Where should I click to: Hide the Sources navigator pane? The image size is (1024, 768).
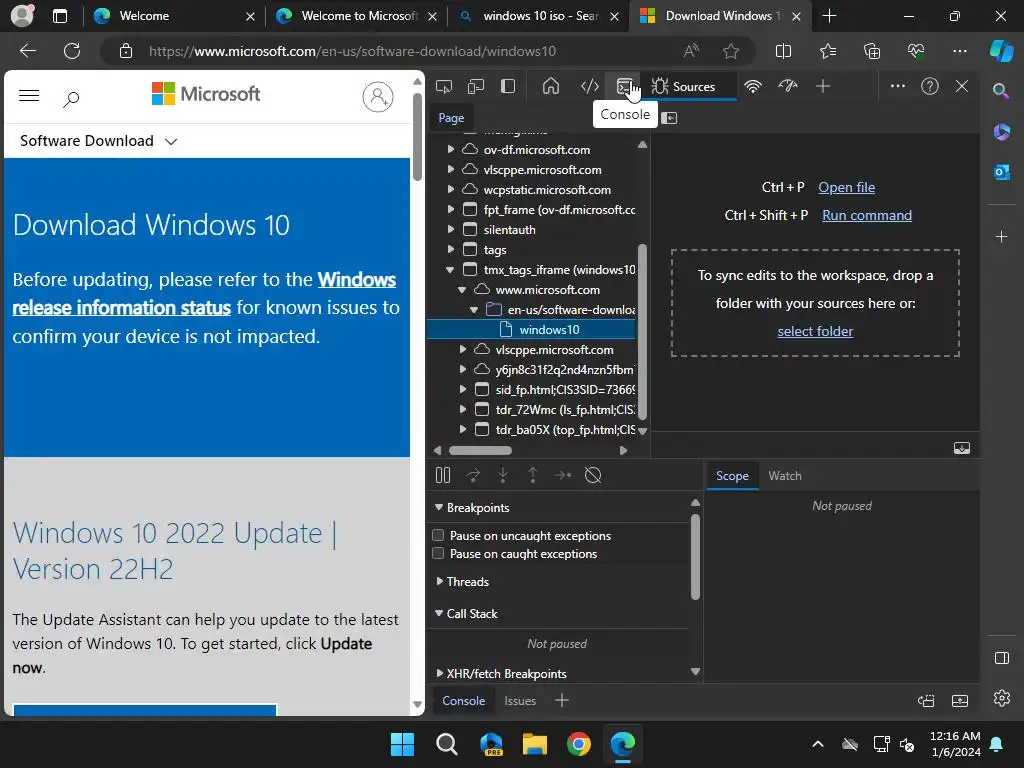tap(669, 118)
